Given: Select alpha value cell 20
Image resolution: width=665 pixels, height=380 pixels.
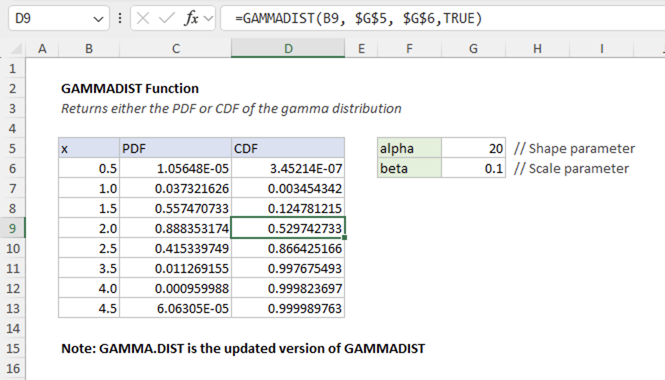Looking at the screenshot, I should tap(473, 148).
